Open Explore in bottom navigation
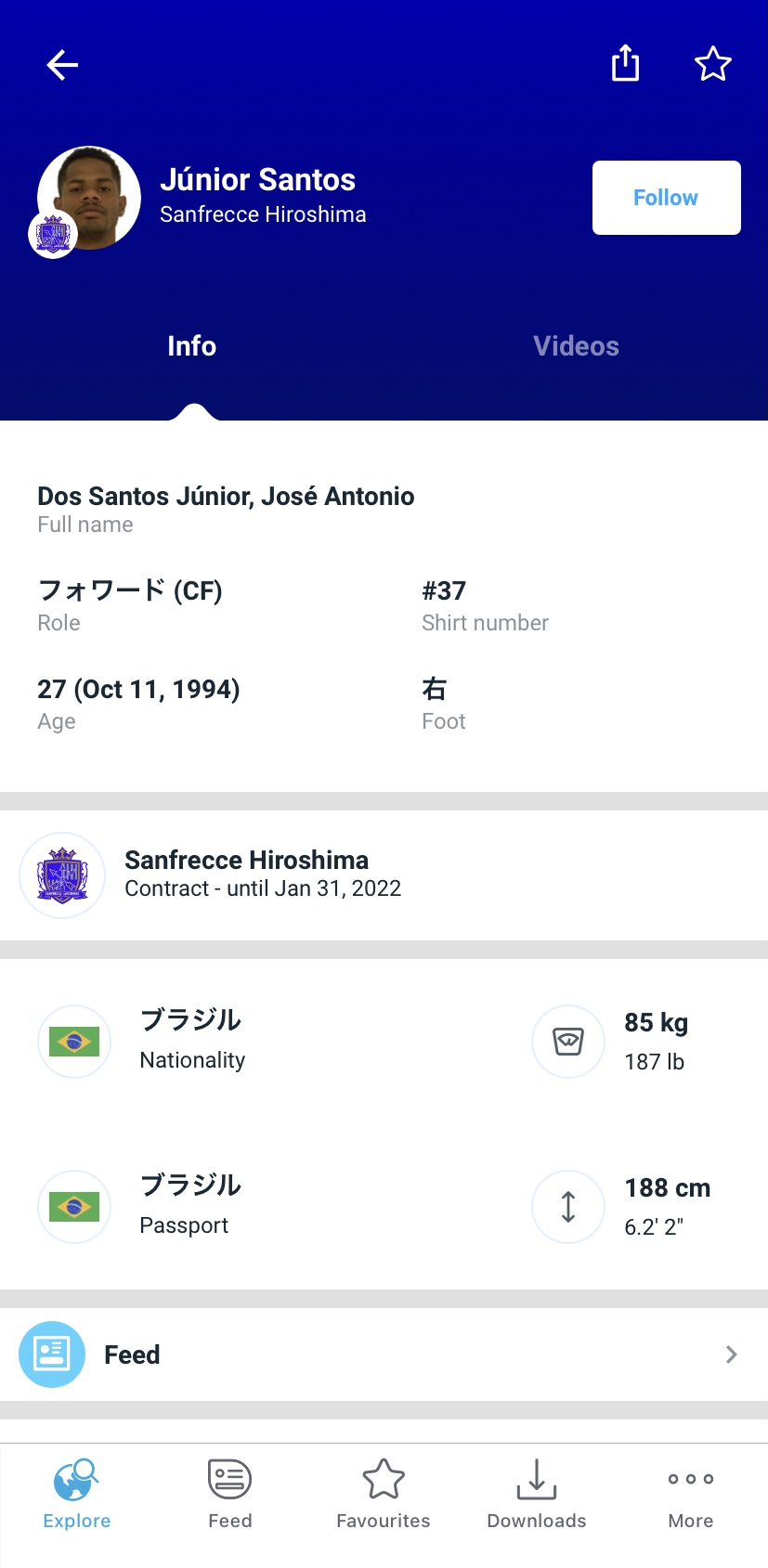The image size is (768, 1568). coord(77,1493)
